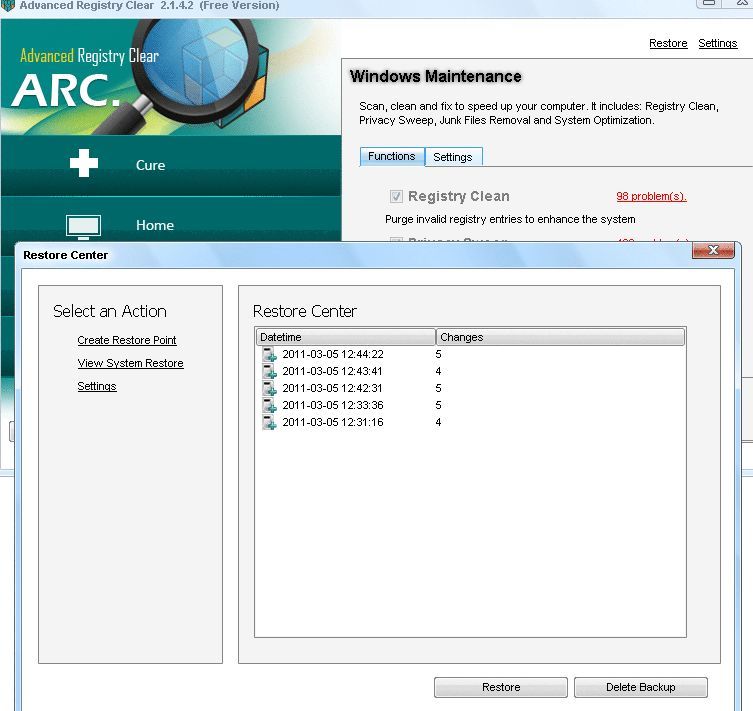Viewport: 753px width, 711px height.
Task: Switch to the Functions tab
Action: [x=392, y=157]
